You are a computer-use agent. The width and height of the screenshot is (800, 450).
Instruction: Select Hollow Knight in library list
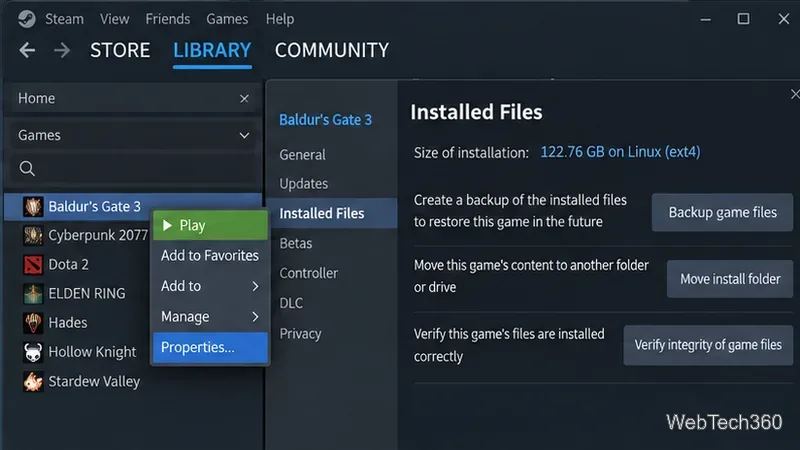tap(92, 352)
